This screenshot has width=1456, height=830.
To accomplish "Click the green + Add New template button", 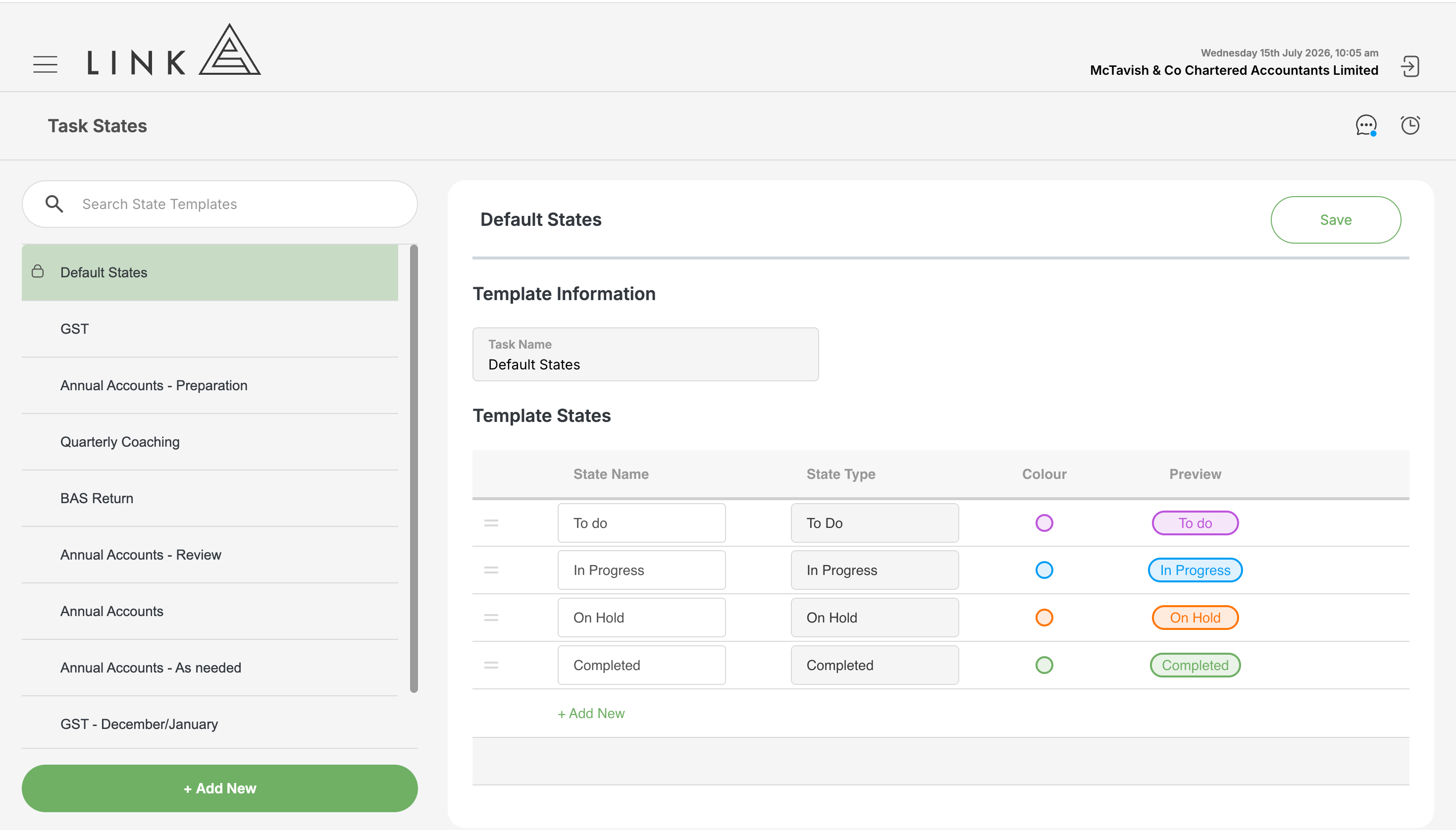I will click(x=219, y=788).
